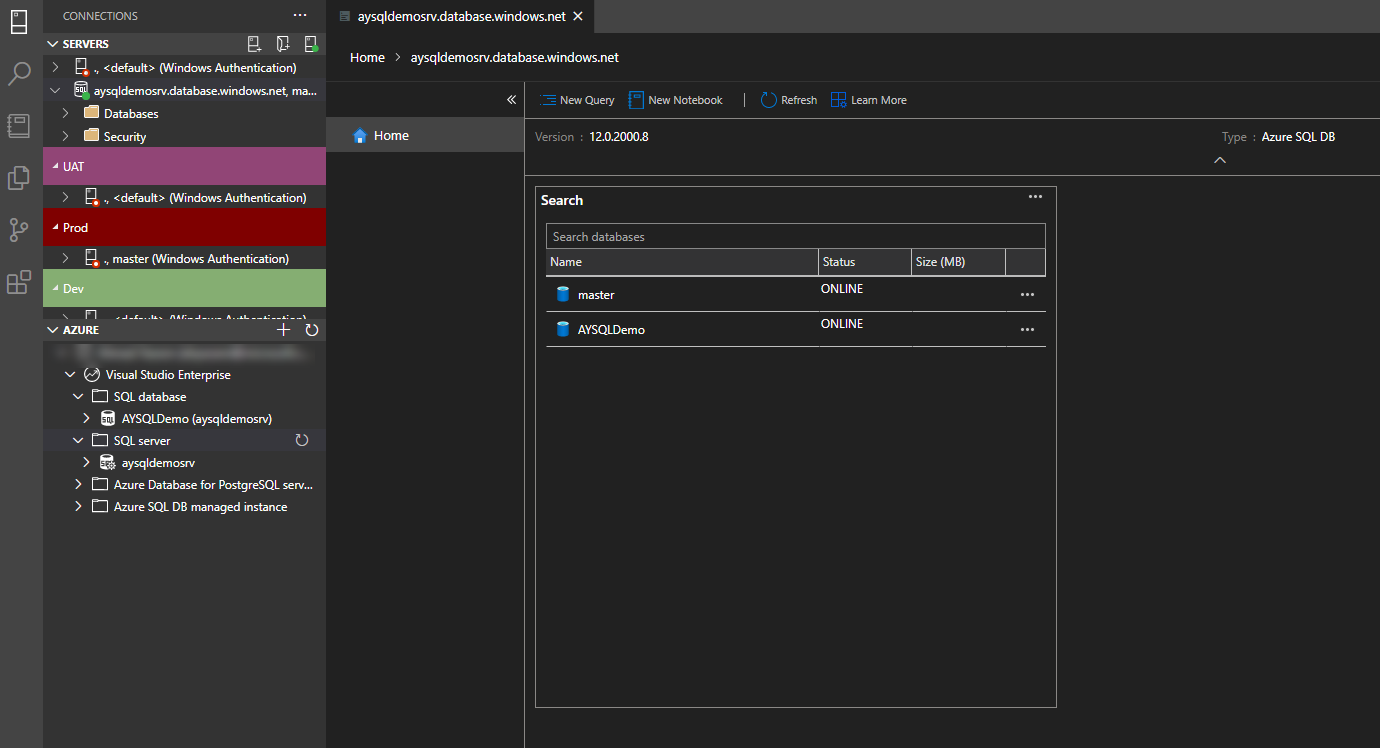Open the Notebooks view in activity bar
This screenshot has width=1380, height=748.
(20, 126)
